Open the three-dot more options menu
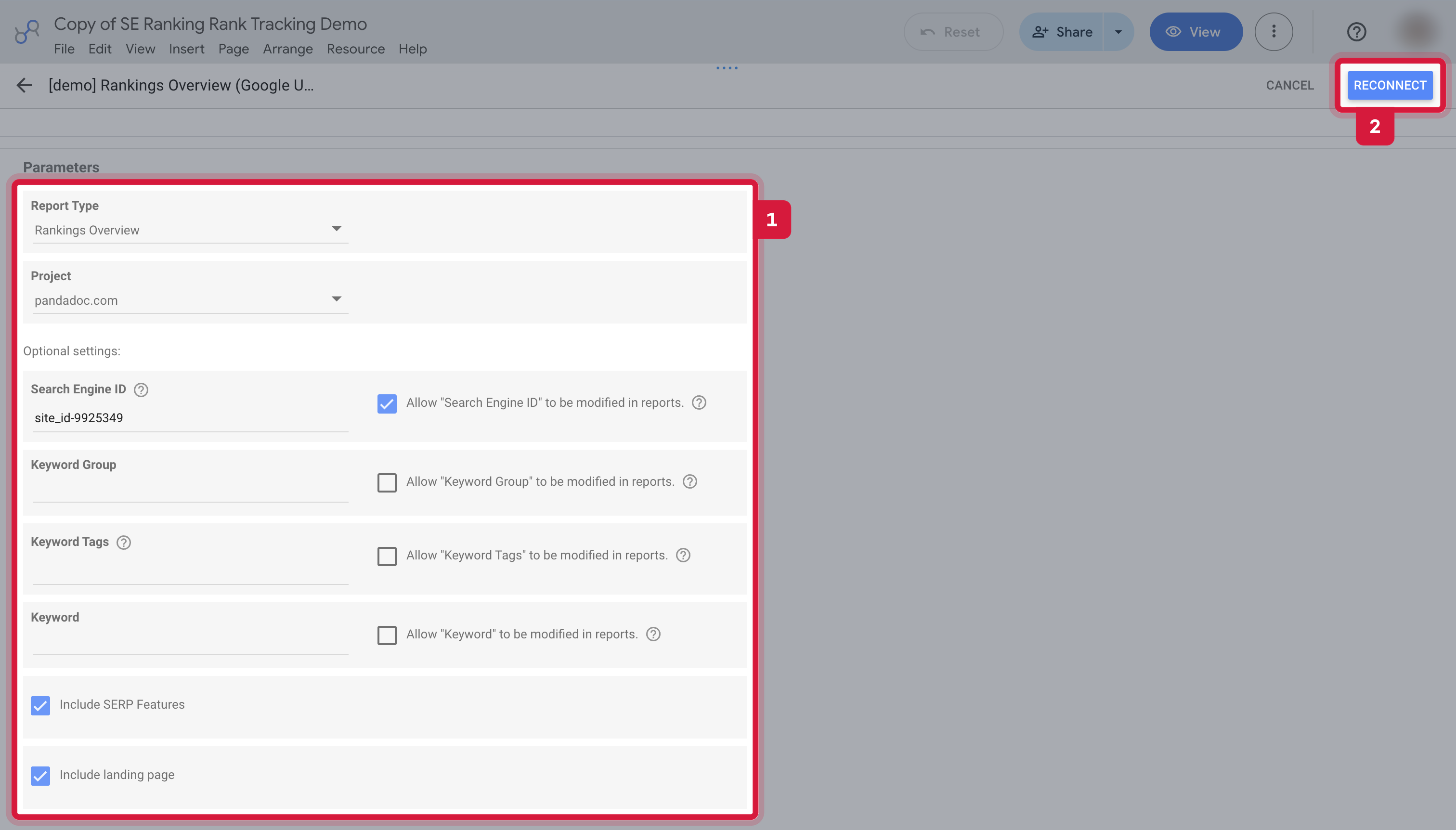This screenshot has width=1456, height=830. coord(1274,32)
